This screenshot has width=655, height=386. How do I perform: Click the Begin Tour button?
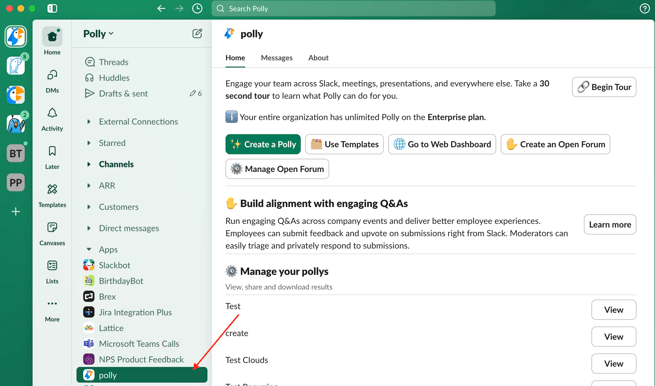[604, 87]
